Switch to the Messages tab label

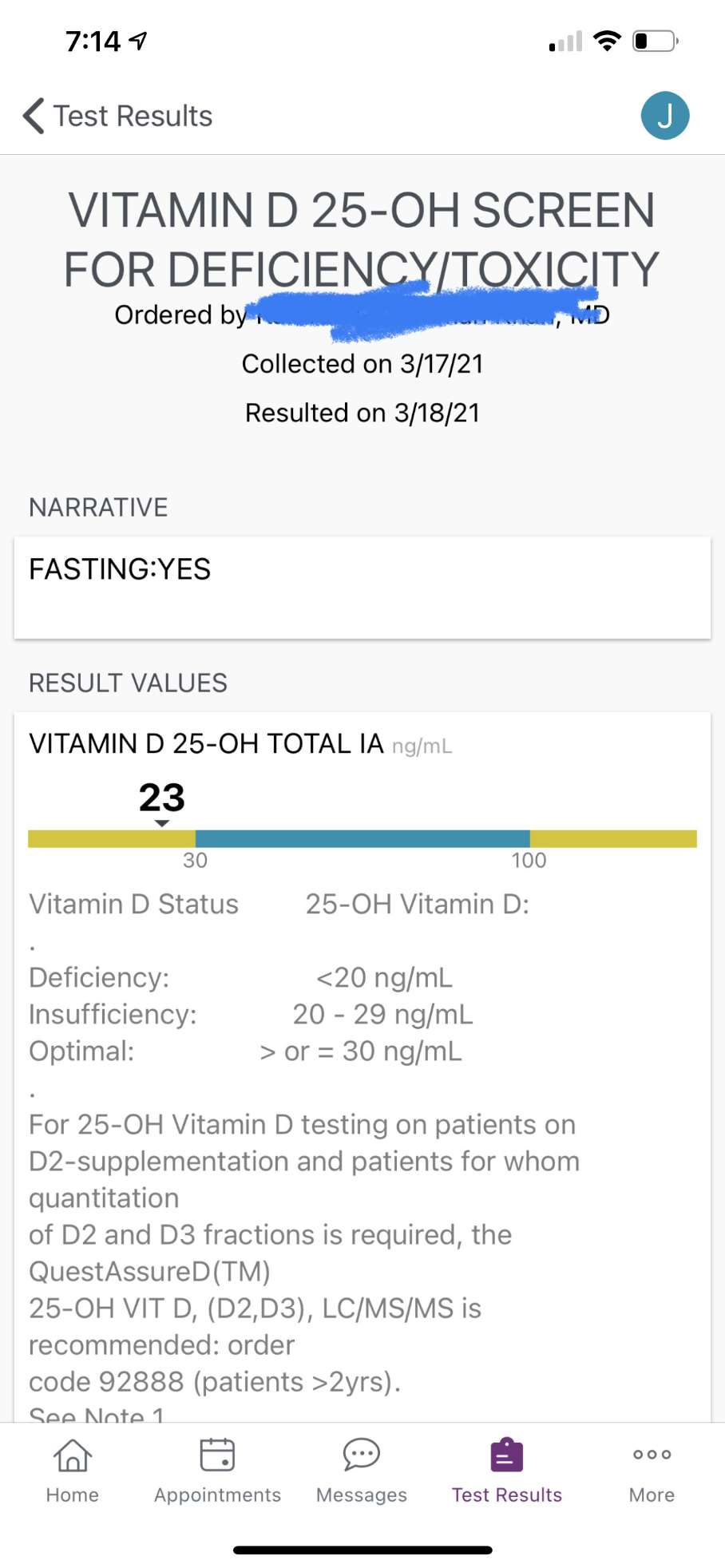click(x=361, y=1495)
